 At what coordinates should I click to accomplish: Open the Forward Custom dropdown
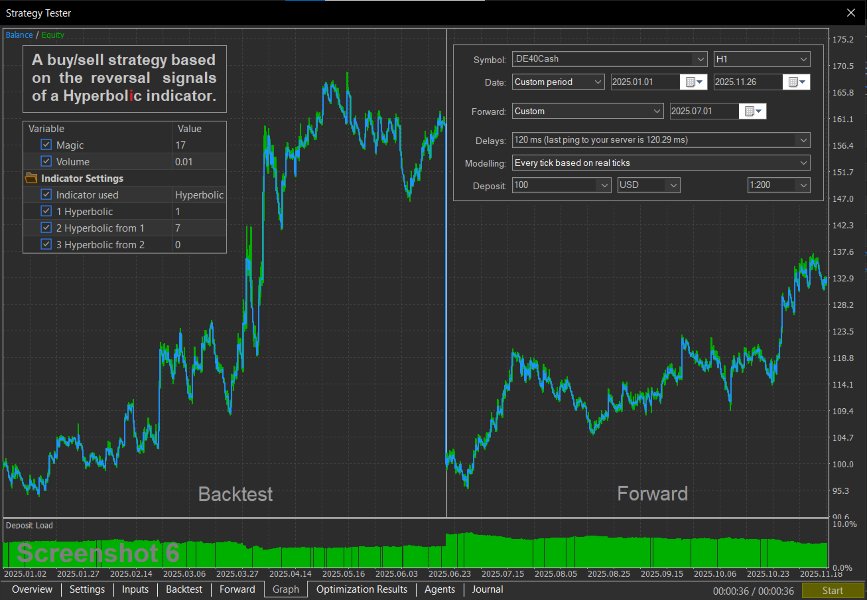587,111
